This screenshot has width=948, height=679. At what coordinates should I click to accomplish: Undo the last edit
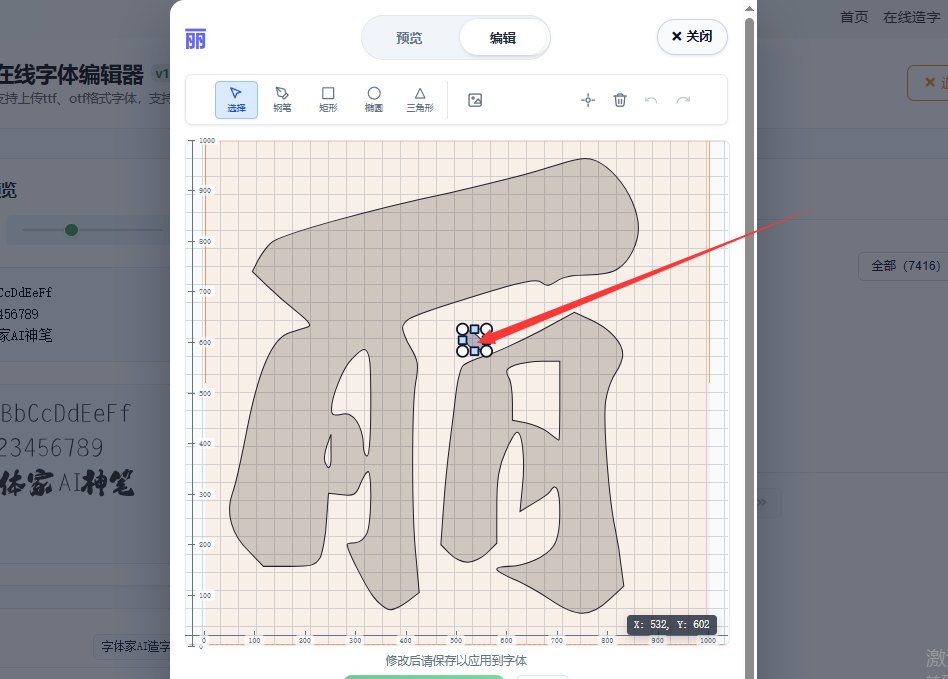coord(652,99)
